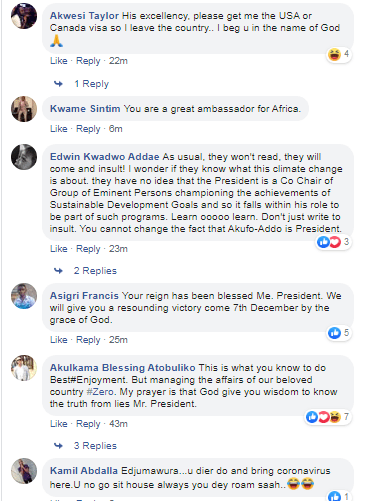Expand '1 Reply' under Akwesi Taylor's comment
The width and height of the screenshot is (370, 501).
click(x=92, y=84)
